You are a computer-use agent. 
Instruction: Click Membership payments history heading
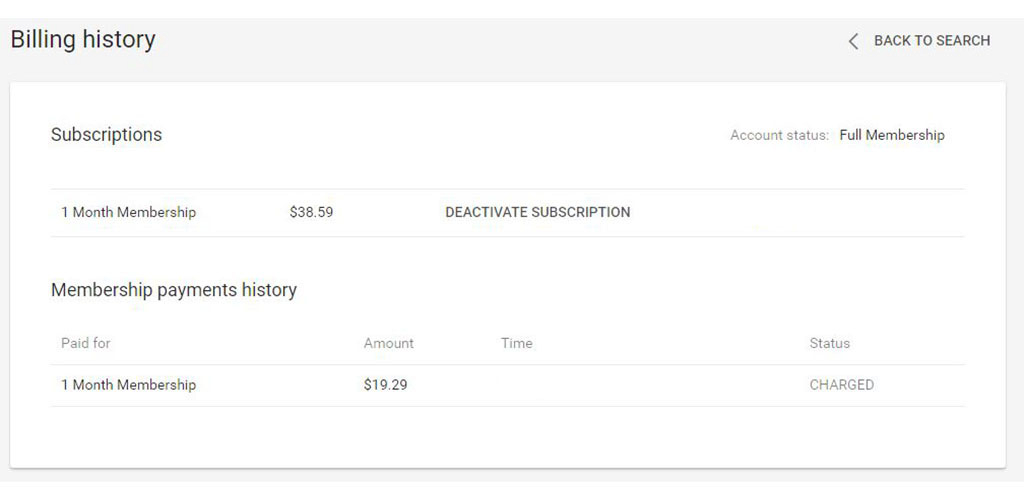(174, 290)
